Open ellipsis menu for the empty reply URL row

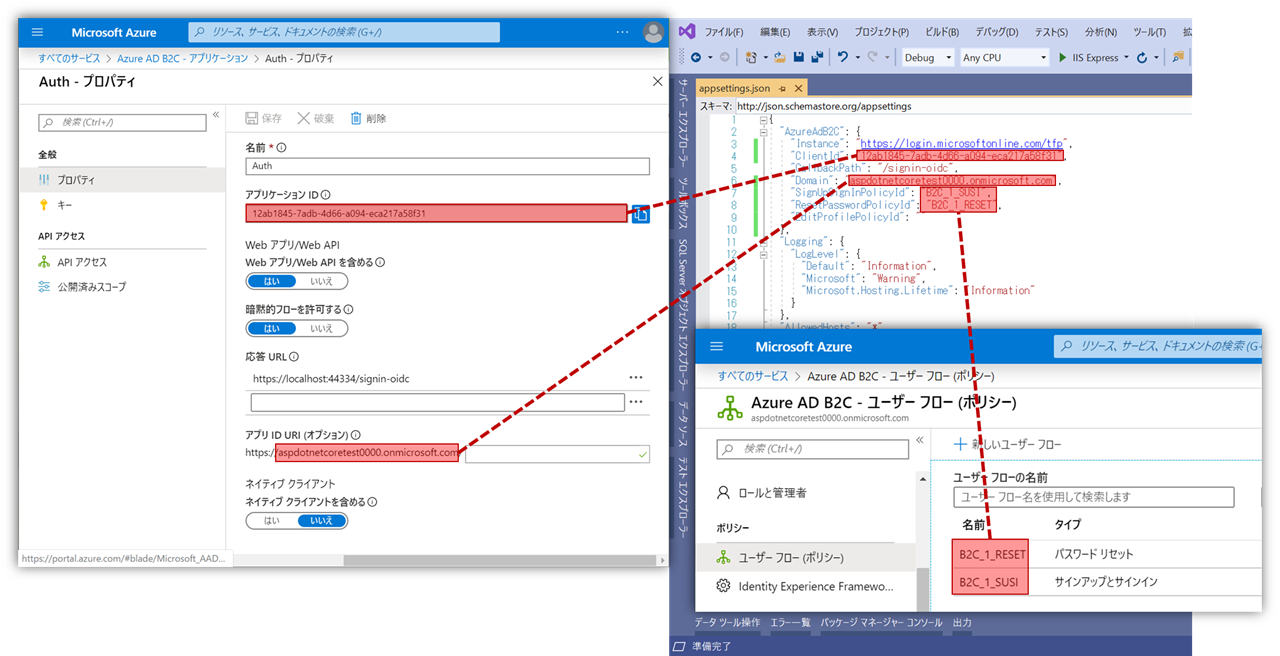coord(636,402)
